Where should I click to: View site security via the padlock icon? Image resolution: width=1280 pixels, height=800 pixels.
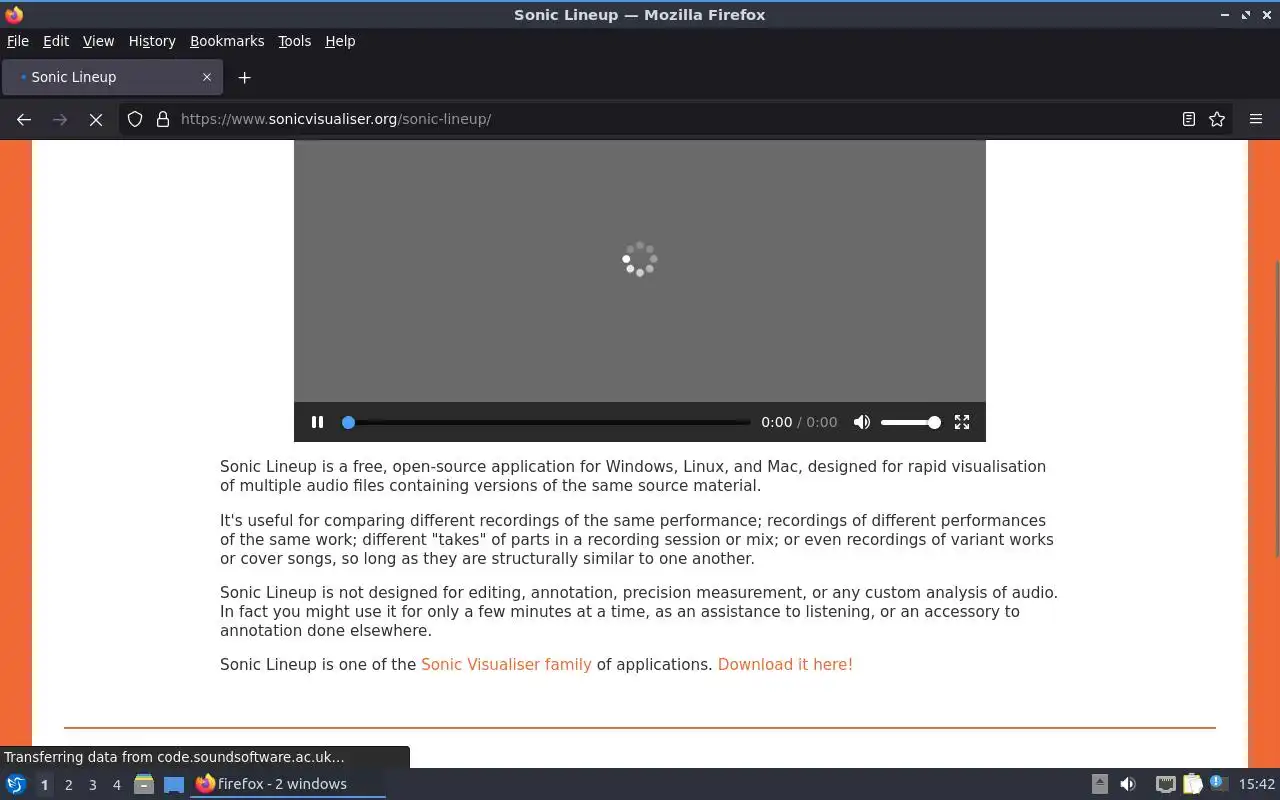point(162,119)
